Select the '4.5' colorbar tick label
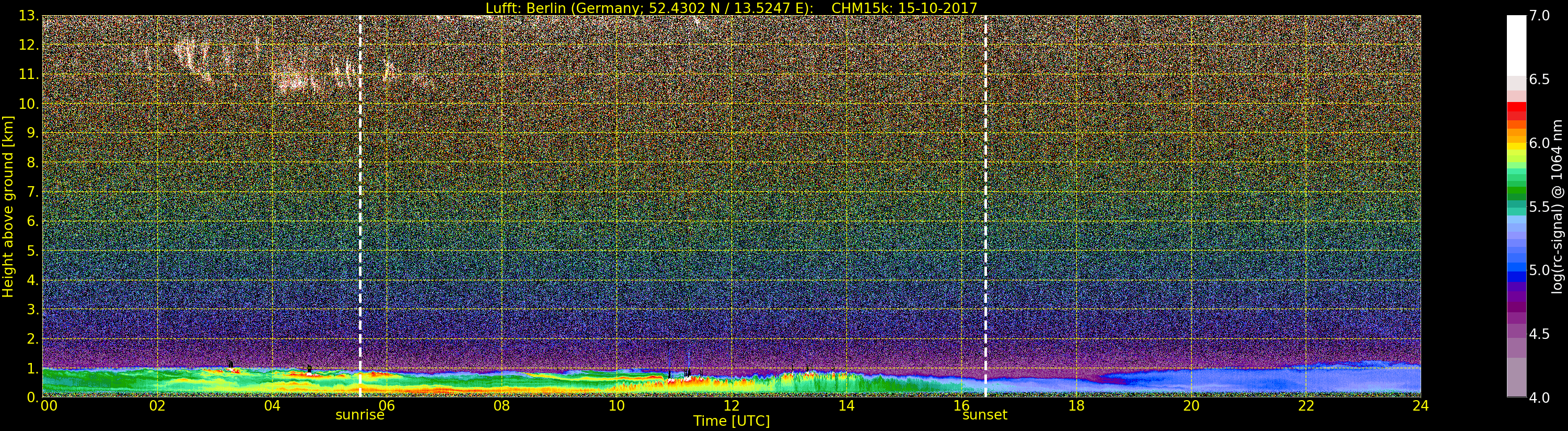Screen dimensions: 1568x431 (1539, 334)
